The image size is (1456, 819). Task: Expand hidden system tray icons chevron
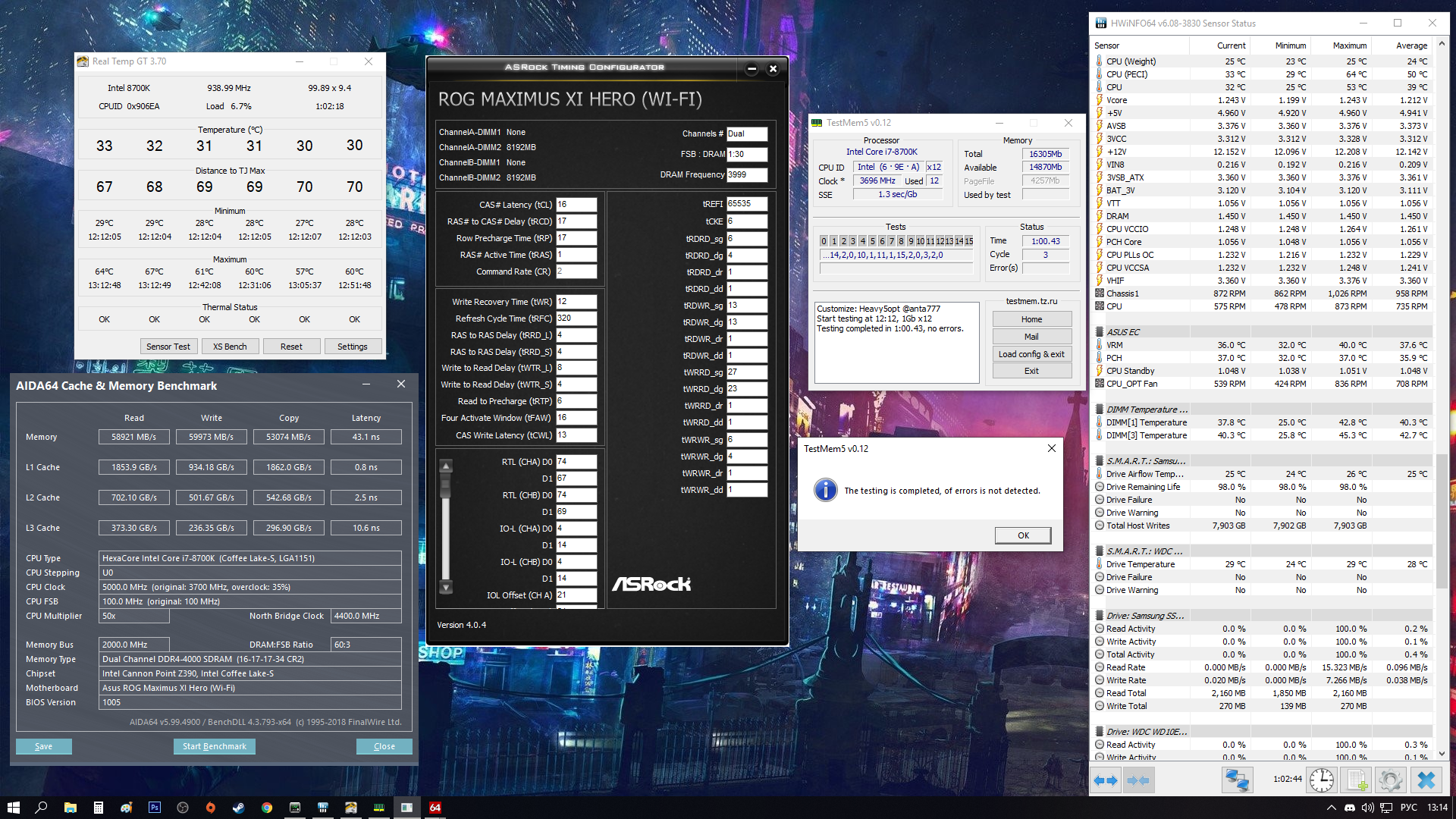pos(1331,808)
